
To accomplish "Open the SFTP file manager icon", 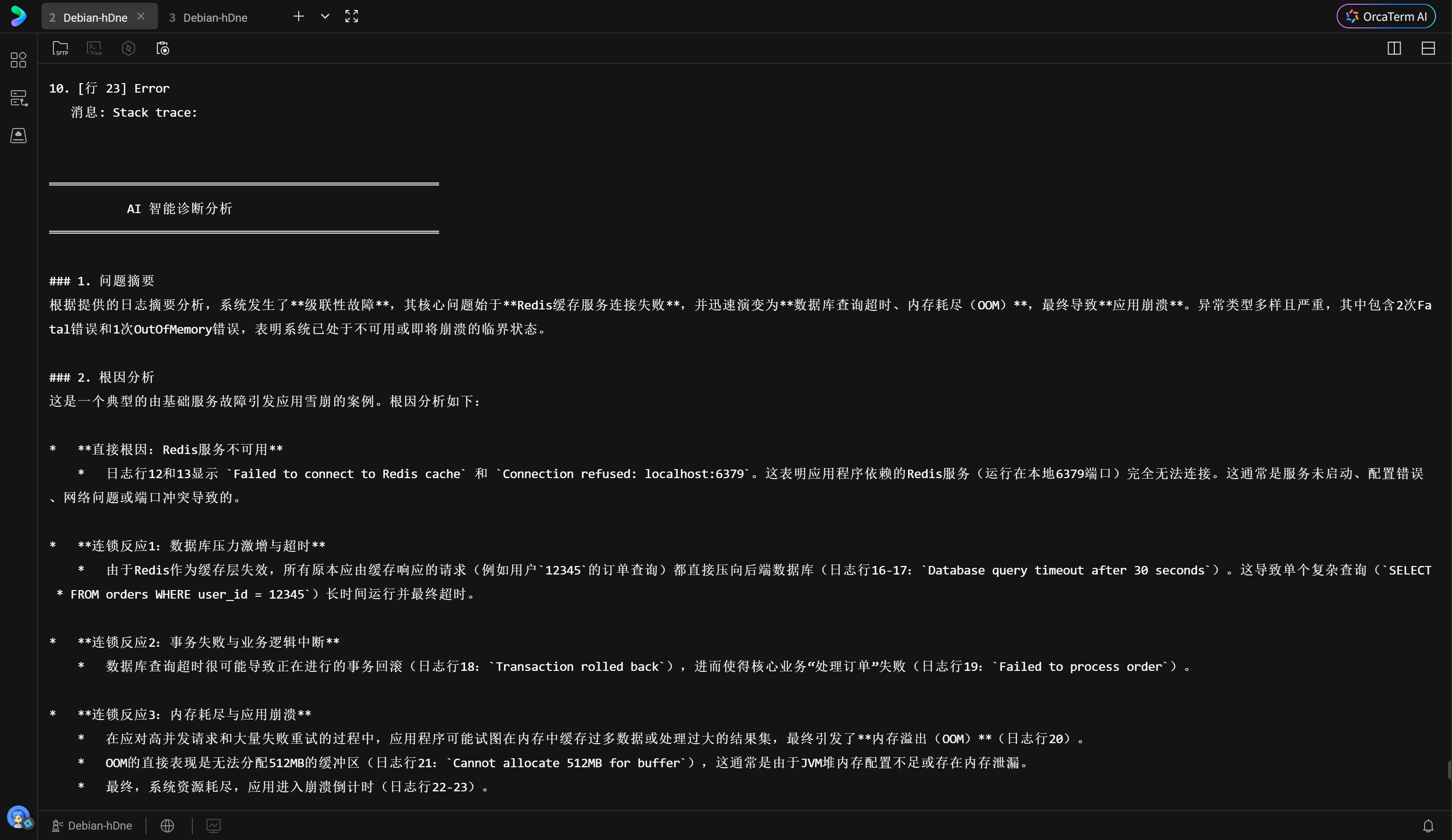I will (60, 48).
